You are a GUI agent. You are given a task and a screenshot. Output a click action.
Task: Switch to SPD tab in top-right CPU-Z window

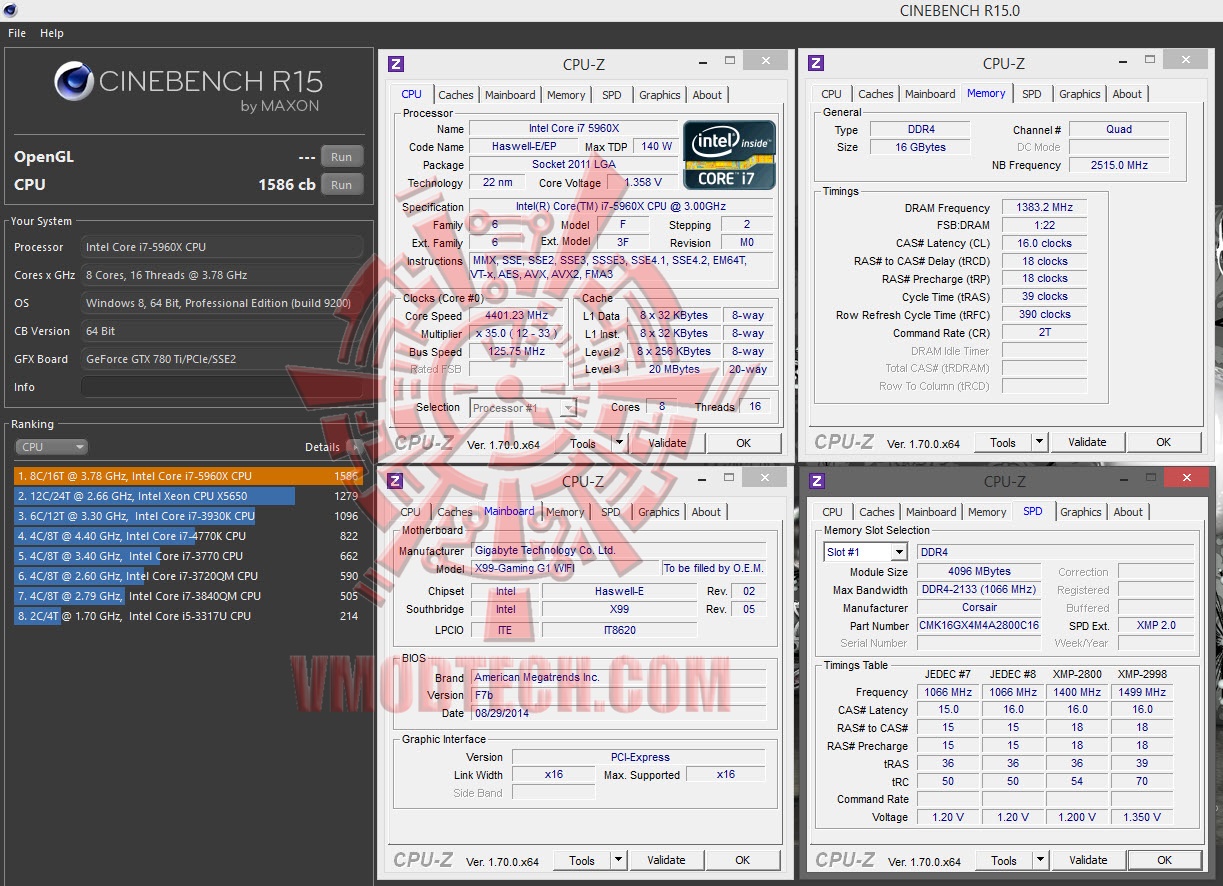(1032, 94)
